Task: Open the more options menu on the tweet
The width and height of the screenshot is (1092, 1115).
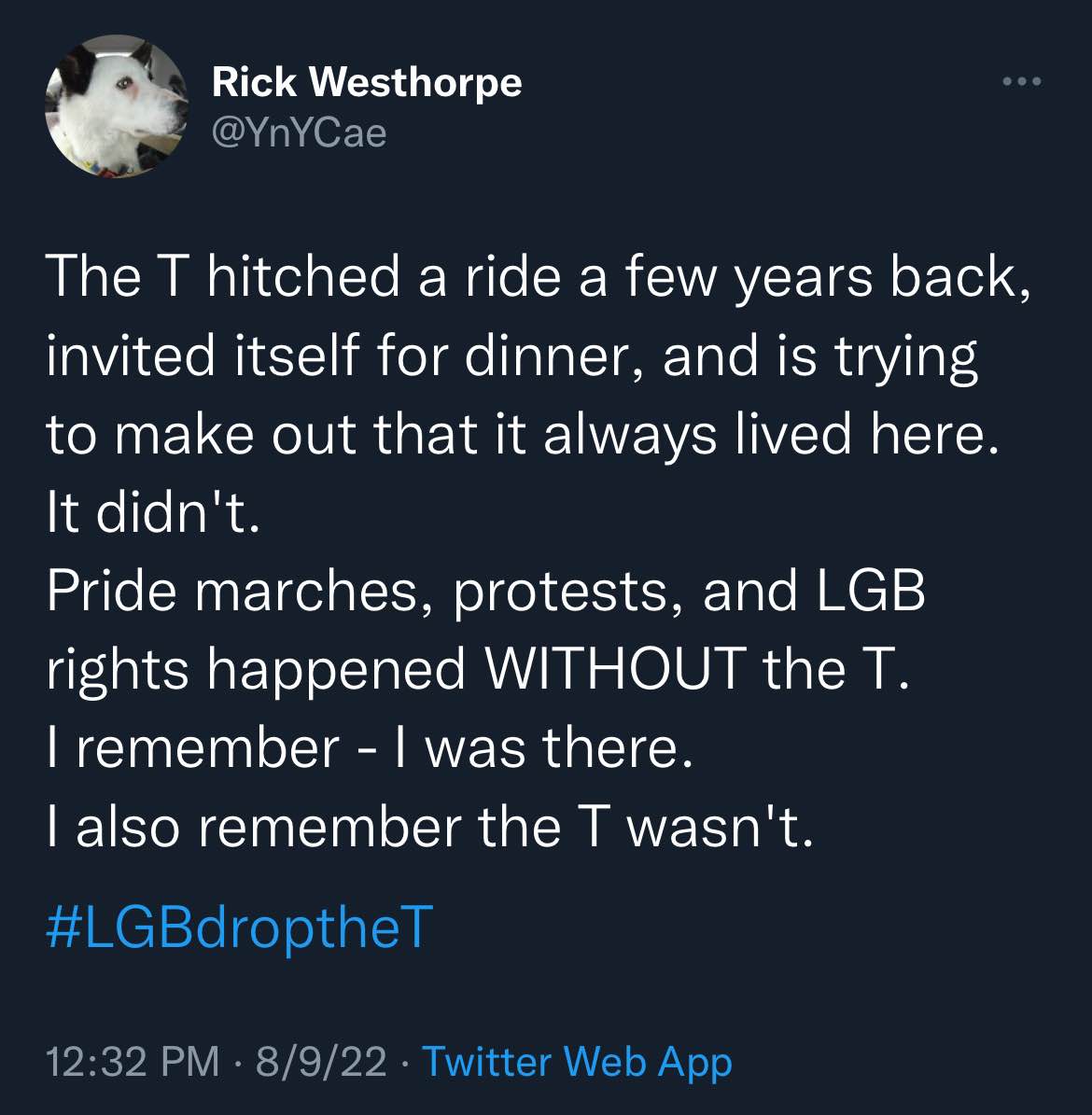Action: pyautogui.click(x=1024, y=80)
